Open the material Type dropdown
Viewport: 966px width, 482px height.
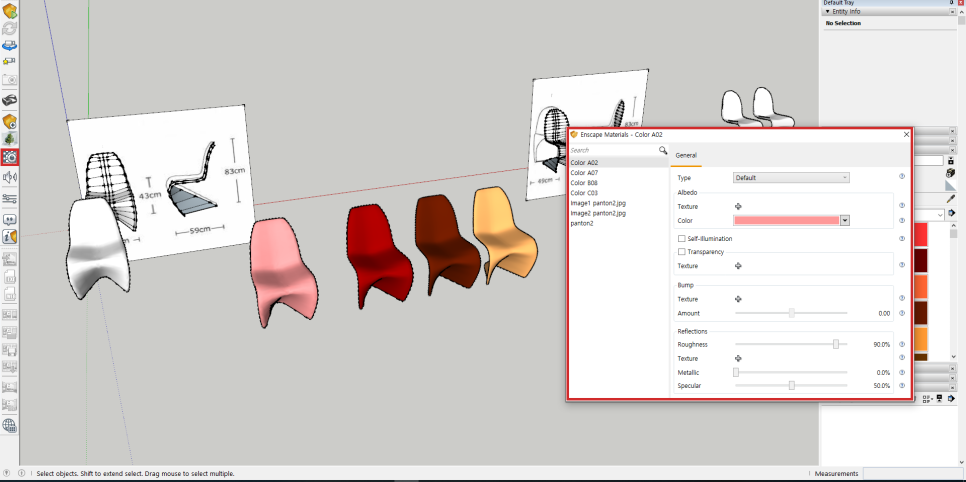(790, 177)
